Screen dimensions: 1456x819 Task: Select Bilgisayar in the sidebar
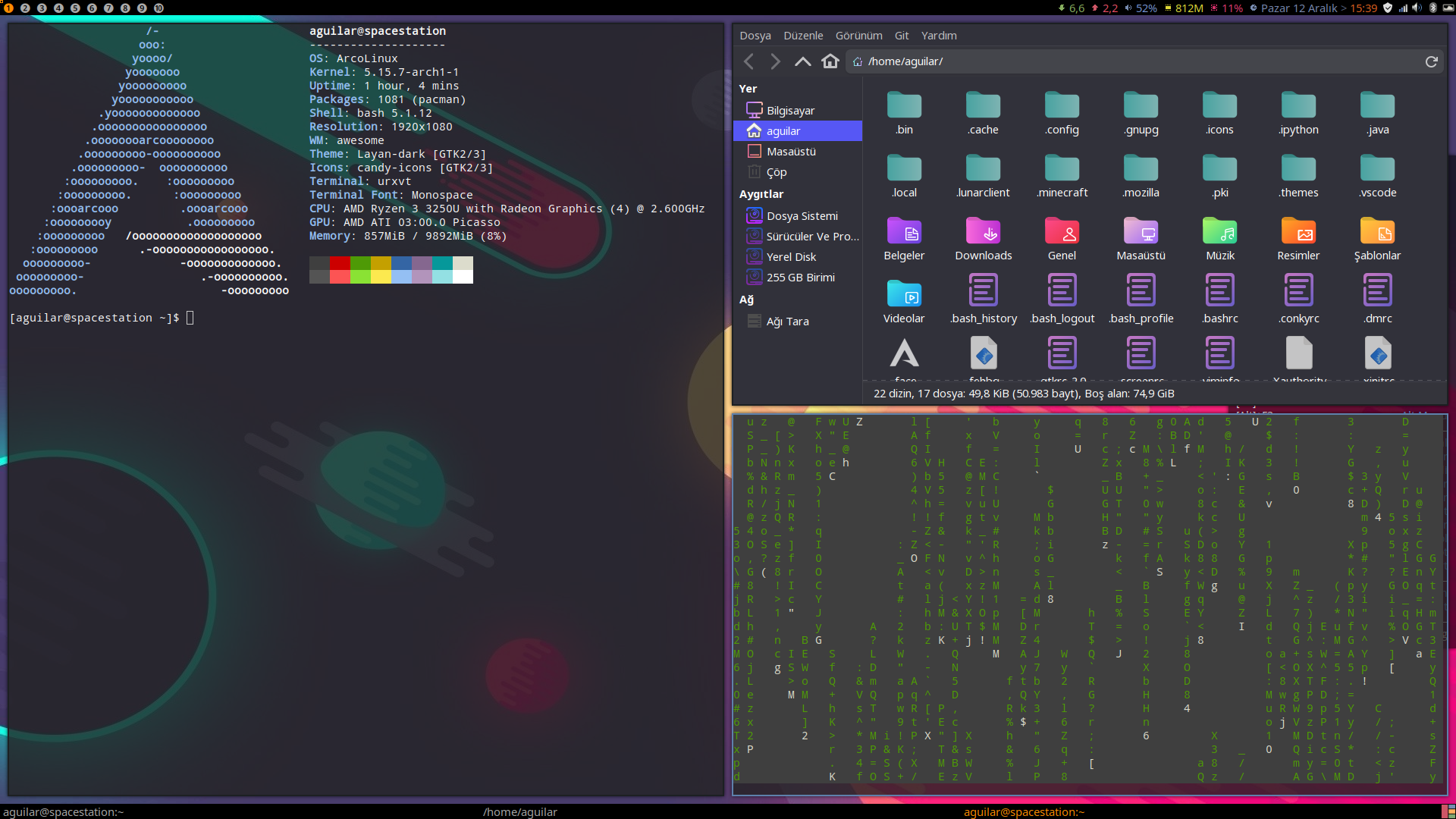click(x=790, y=111)
